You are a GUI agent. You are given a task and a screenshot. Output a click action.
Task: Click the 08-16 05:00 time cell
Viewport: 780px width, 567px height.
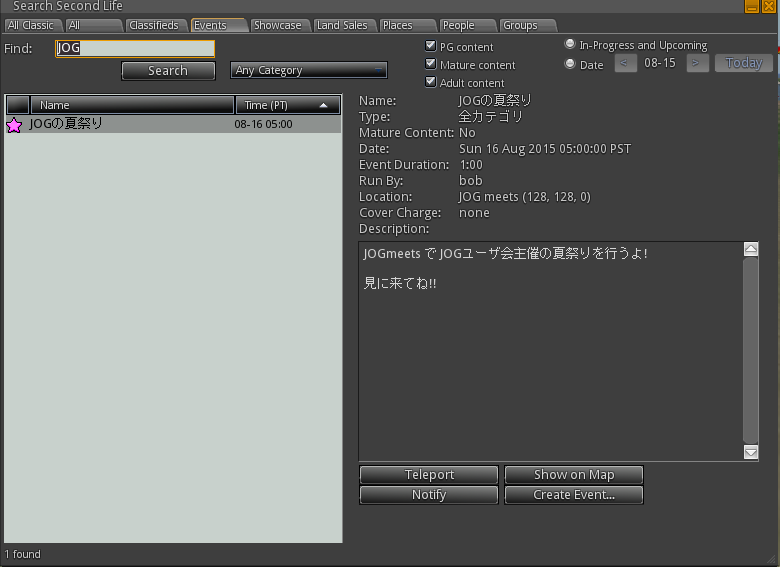[263, 124]
